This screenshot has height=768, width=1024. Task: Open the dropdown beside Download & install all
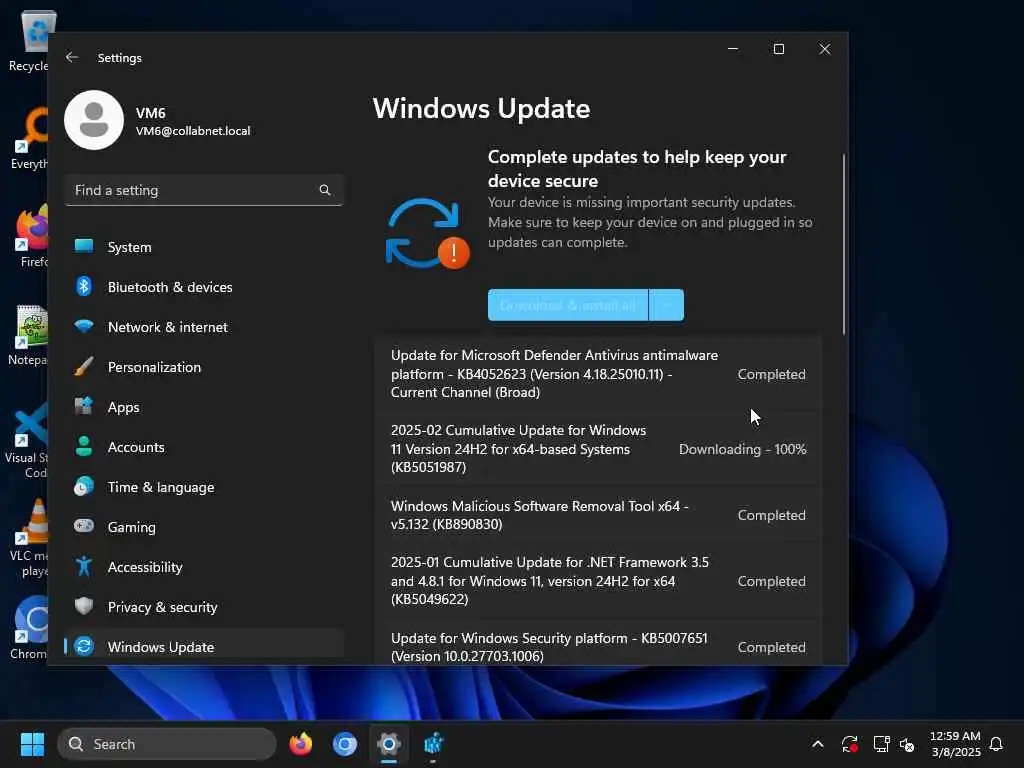(667, 305)
